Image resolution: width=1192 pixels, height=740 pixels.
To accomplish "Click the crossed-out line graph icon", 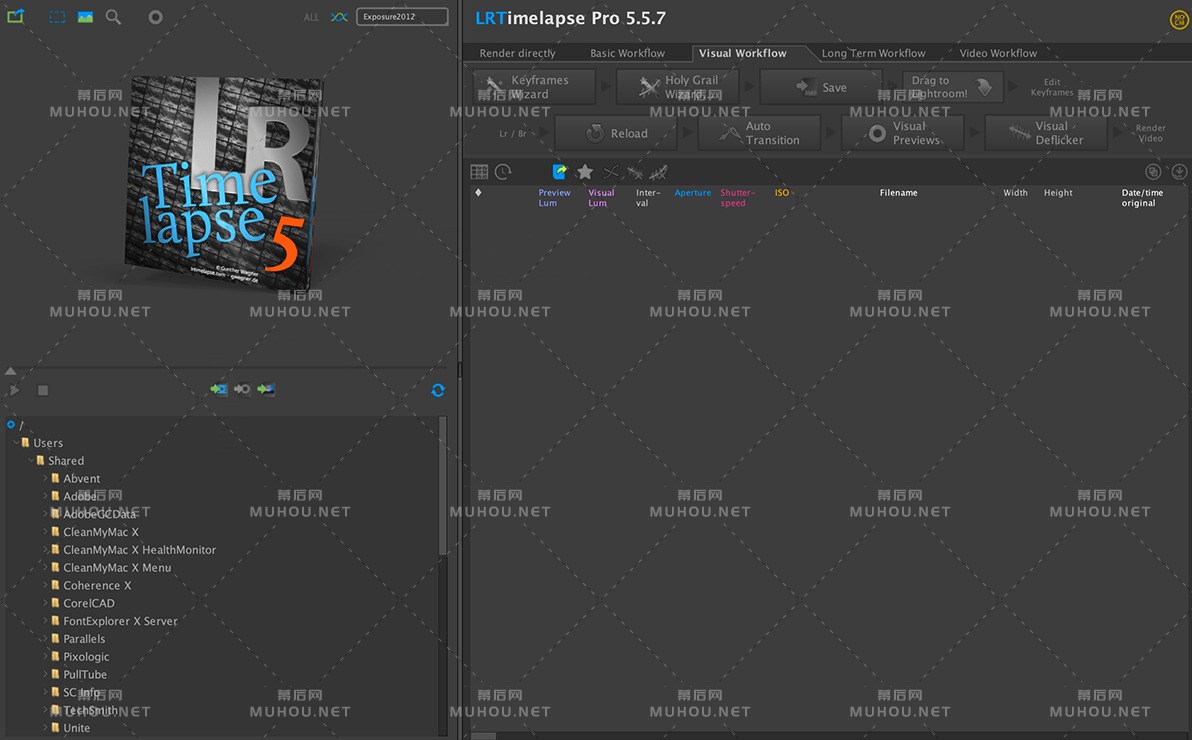I will pos(659,173).
